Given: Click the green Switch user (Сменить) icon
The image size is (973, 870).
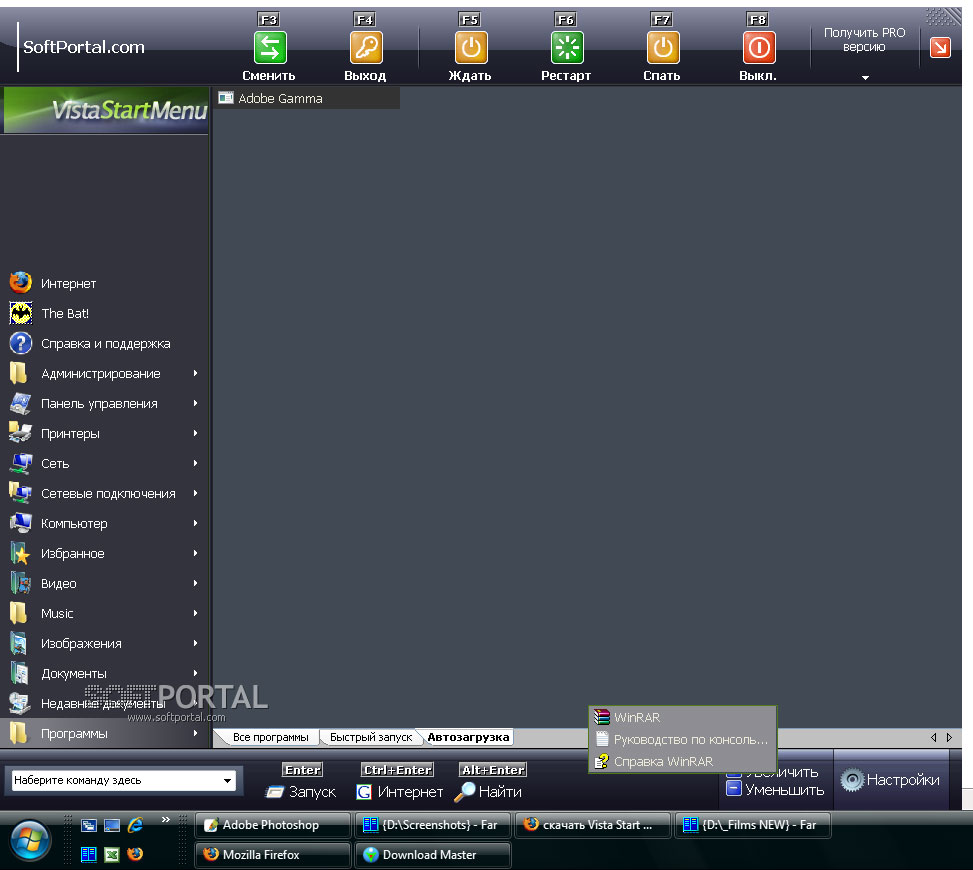Looking at the screenshot, I should 270,48.
